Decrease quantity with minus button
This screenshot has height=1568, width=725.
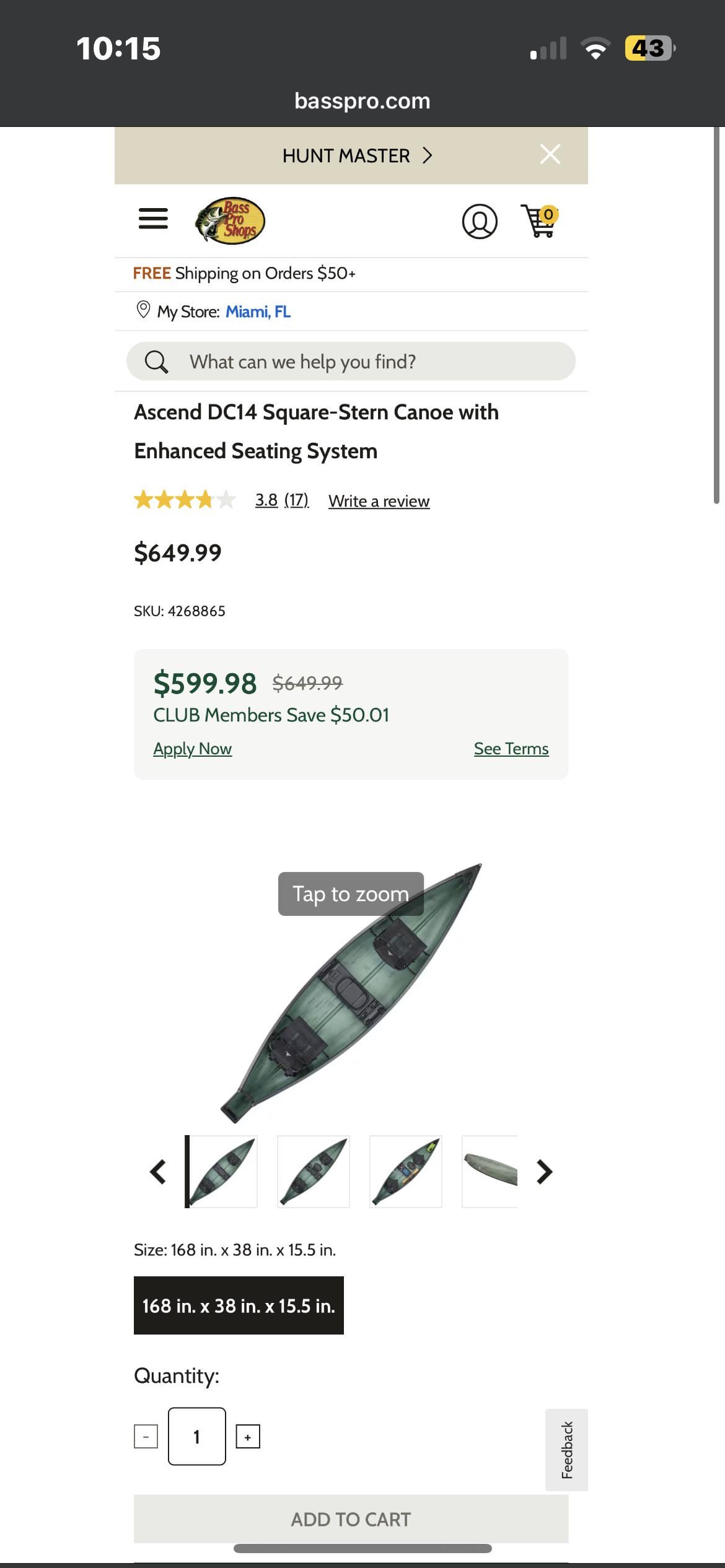[x=146, y=1437]
